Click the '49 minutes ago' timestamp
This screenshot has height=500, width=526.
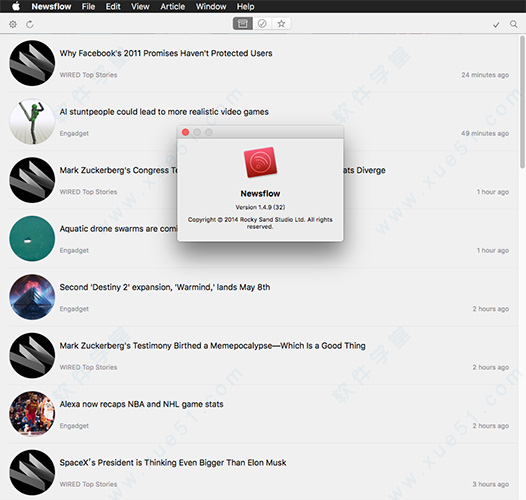[485, 134]
